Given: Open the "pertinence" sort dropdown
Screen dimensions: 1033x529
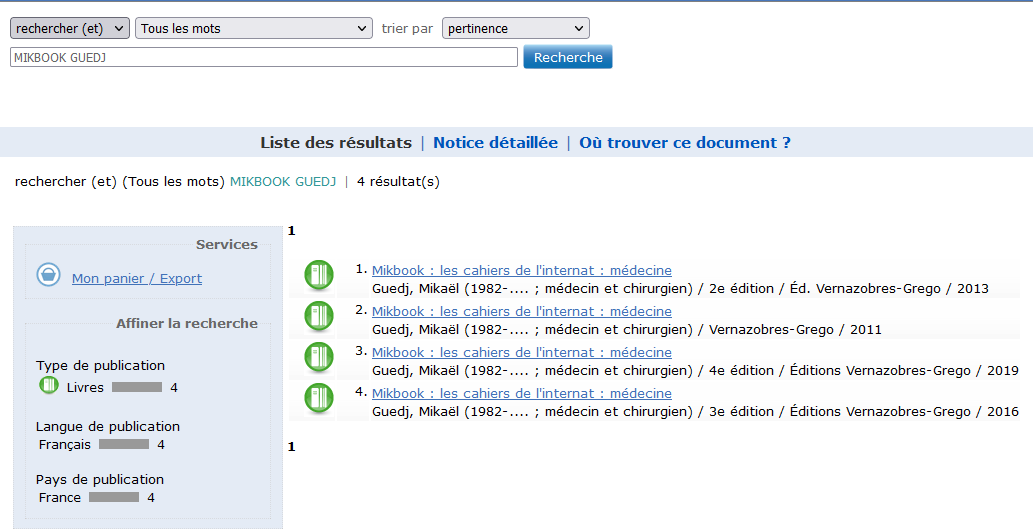Looking at the screenshot, I should pyautogui.click(x=515, y=28).
